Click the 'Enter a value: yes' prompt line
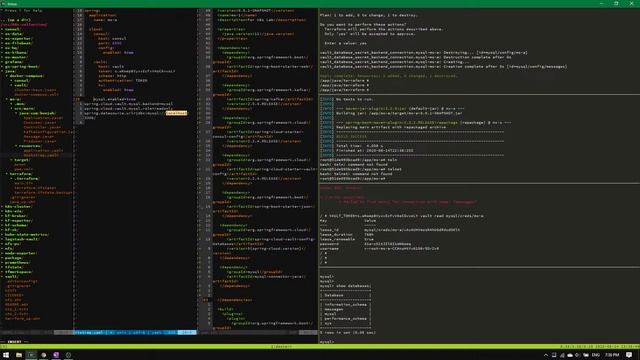The image size is (640, 360). click(x=345, y=43)
